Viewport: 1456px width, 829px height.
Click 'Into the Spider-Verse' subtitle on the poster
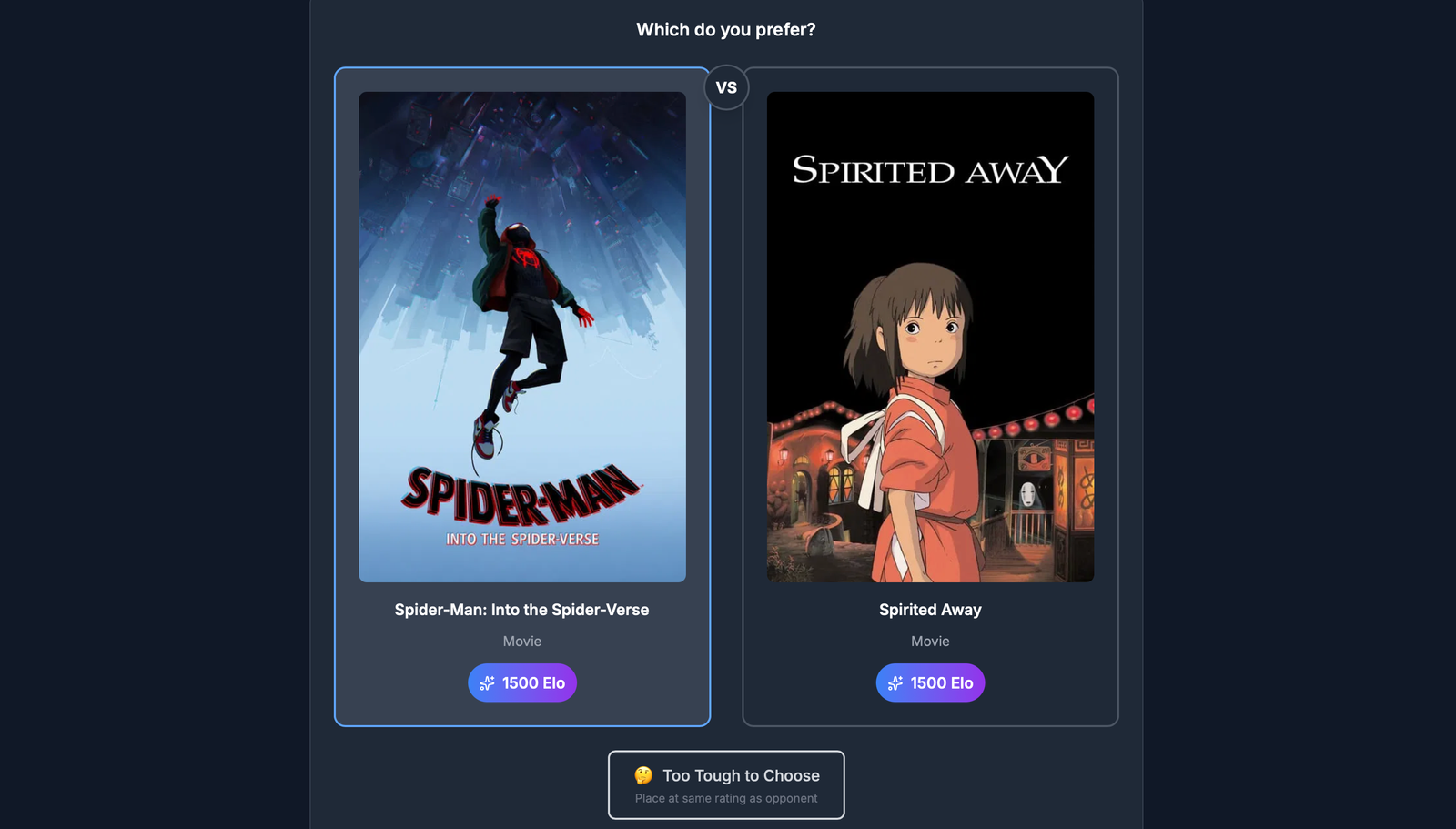pyautogui.click(x=522, y=540)
